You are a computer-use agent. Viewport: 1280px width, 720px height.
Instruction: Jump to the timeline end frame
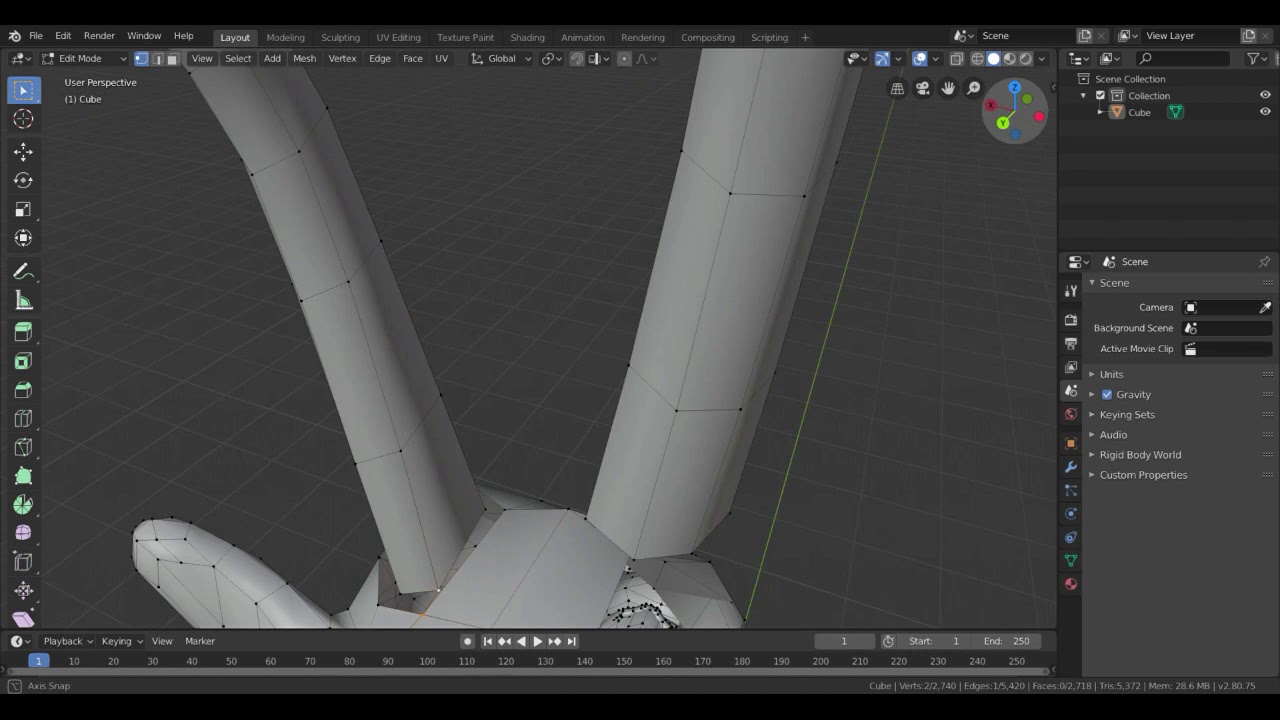click(x=571, y=641)
